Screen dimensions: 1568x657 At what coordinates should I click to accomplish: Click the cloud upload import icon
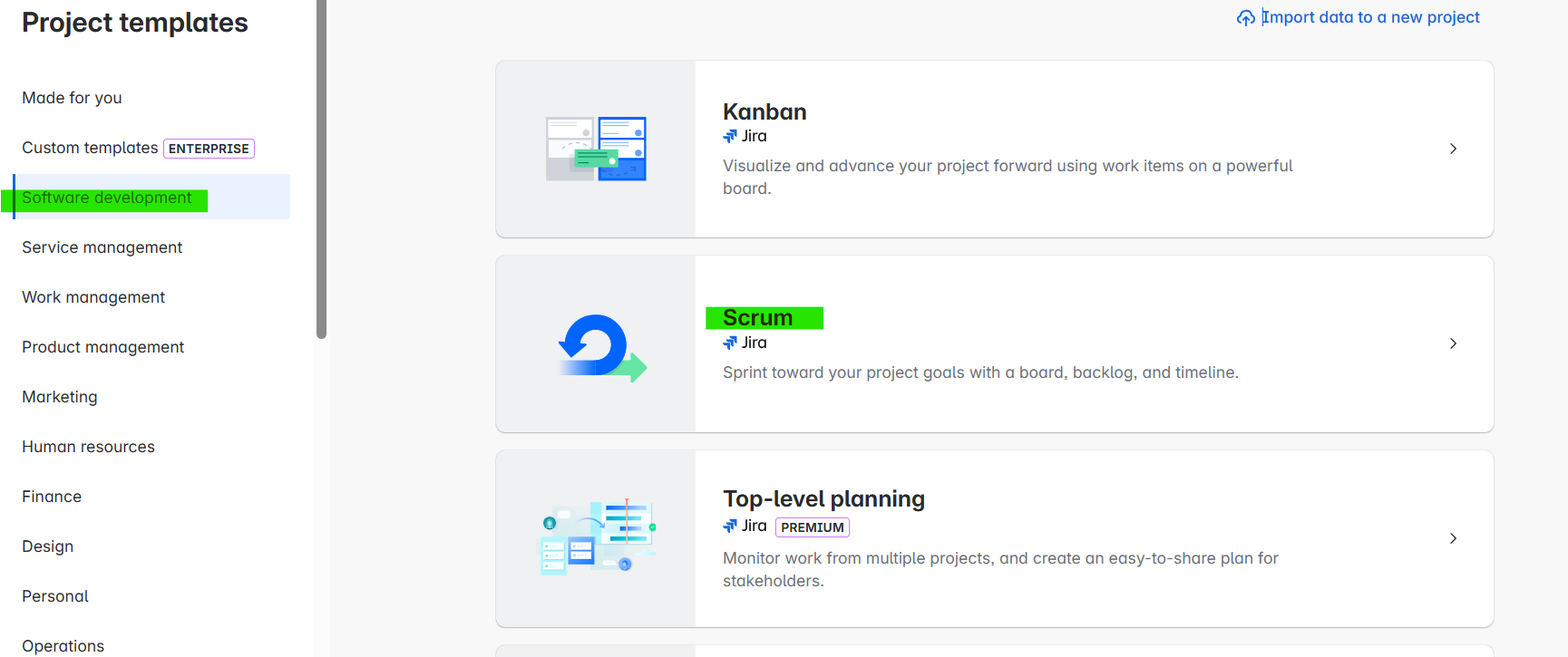pyautogui.click(x=1246, y=18)
